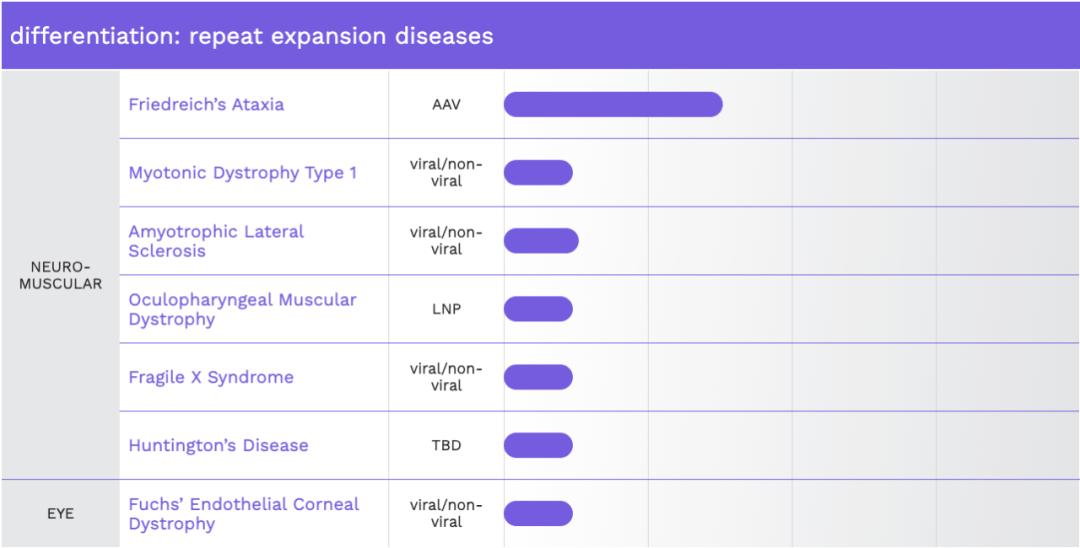Image resolution: width=1080 pixels, height=548 pixels.
Task: Click the AAV delivery label
Action: point(446,104)
